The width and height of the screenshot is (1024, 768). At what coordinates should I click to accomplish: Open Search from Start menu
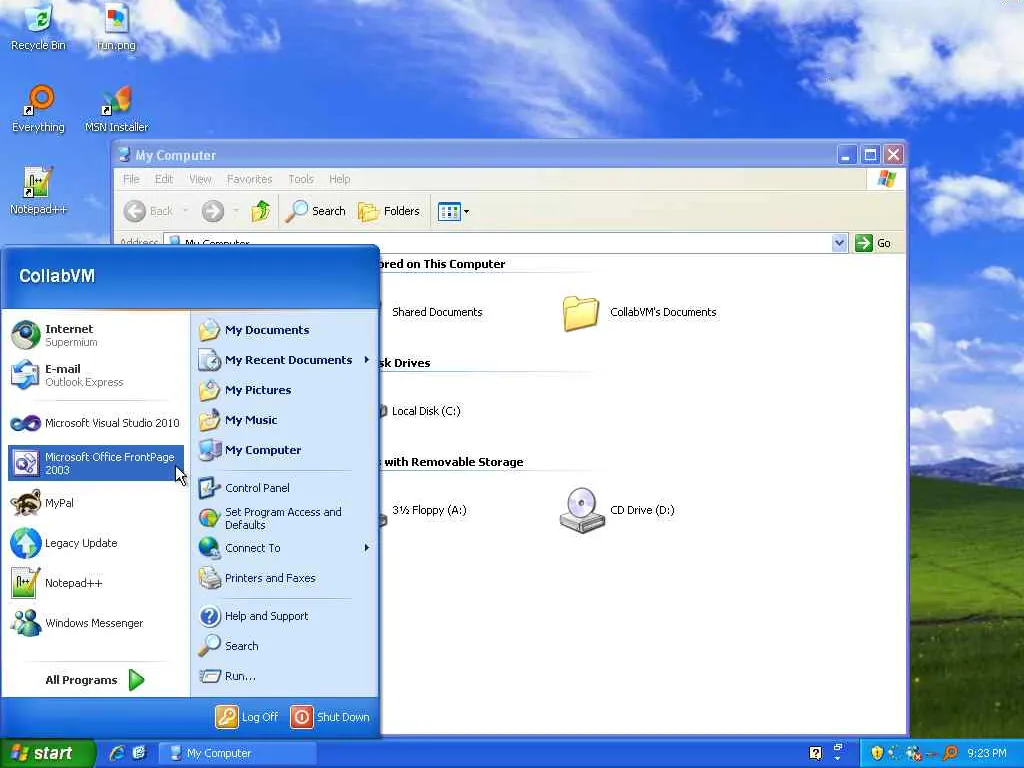click(285, 646)
